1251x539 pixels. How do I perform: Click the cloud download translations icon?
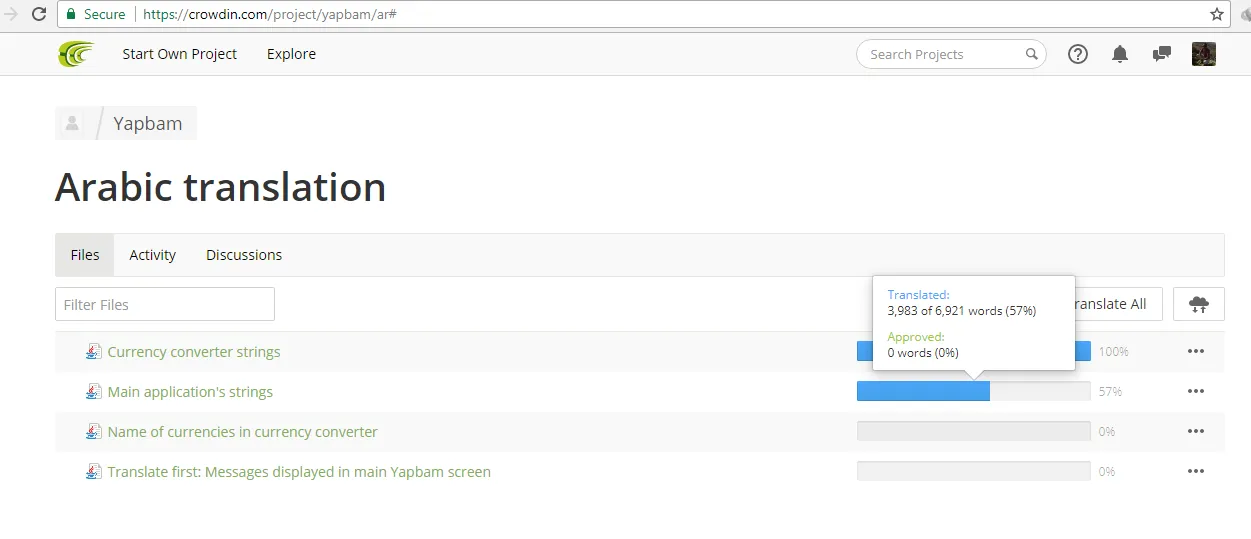[x=1199, y=304]
